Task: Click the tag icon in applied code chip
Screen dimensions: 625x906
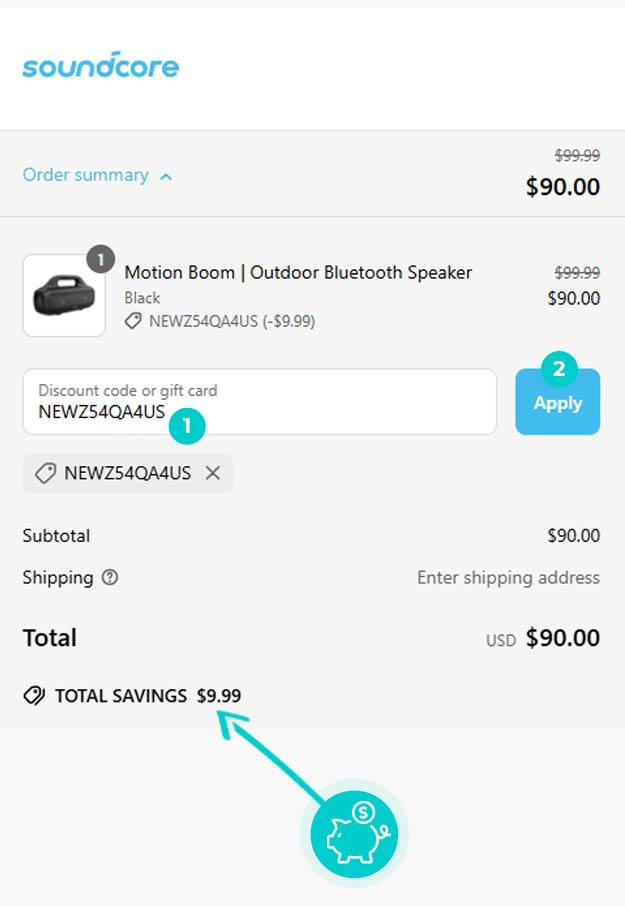Action: click(x=45, y=473)
